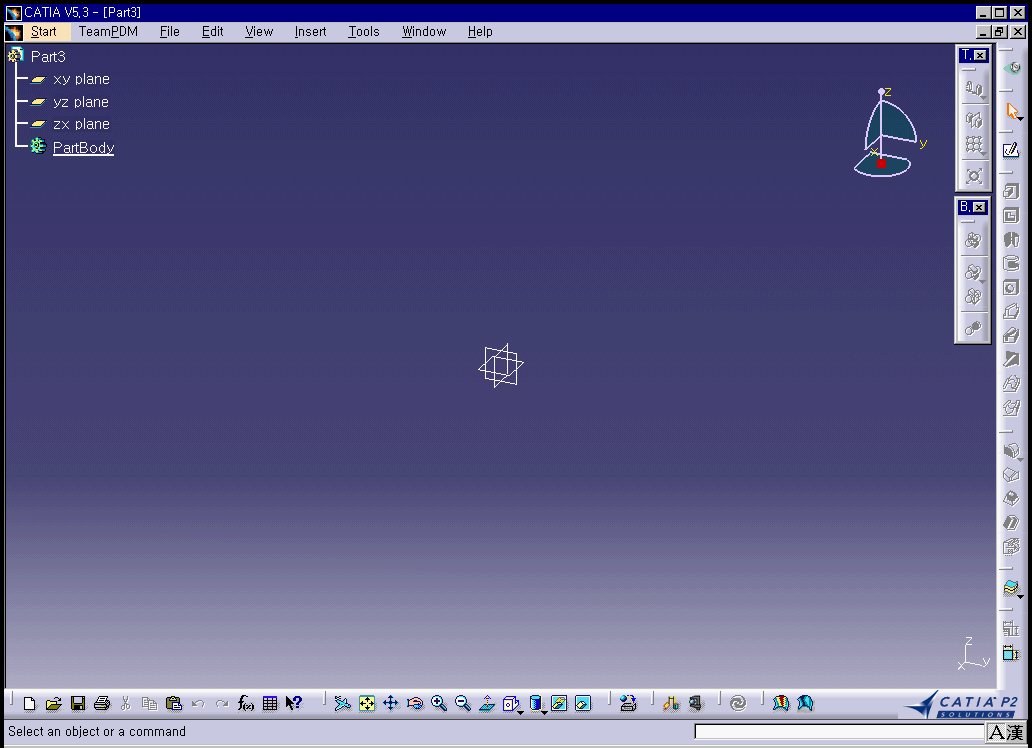This screenshot has height=748, width=1032.
Task: Click the Print icon
Action: [102, 703]
